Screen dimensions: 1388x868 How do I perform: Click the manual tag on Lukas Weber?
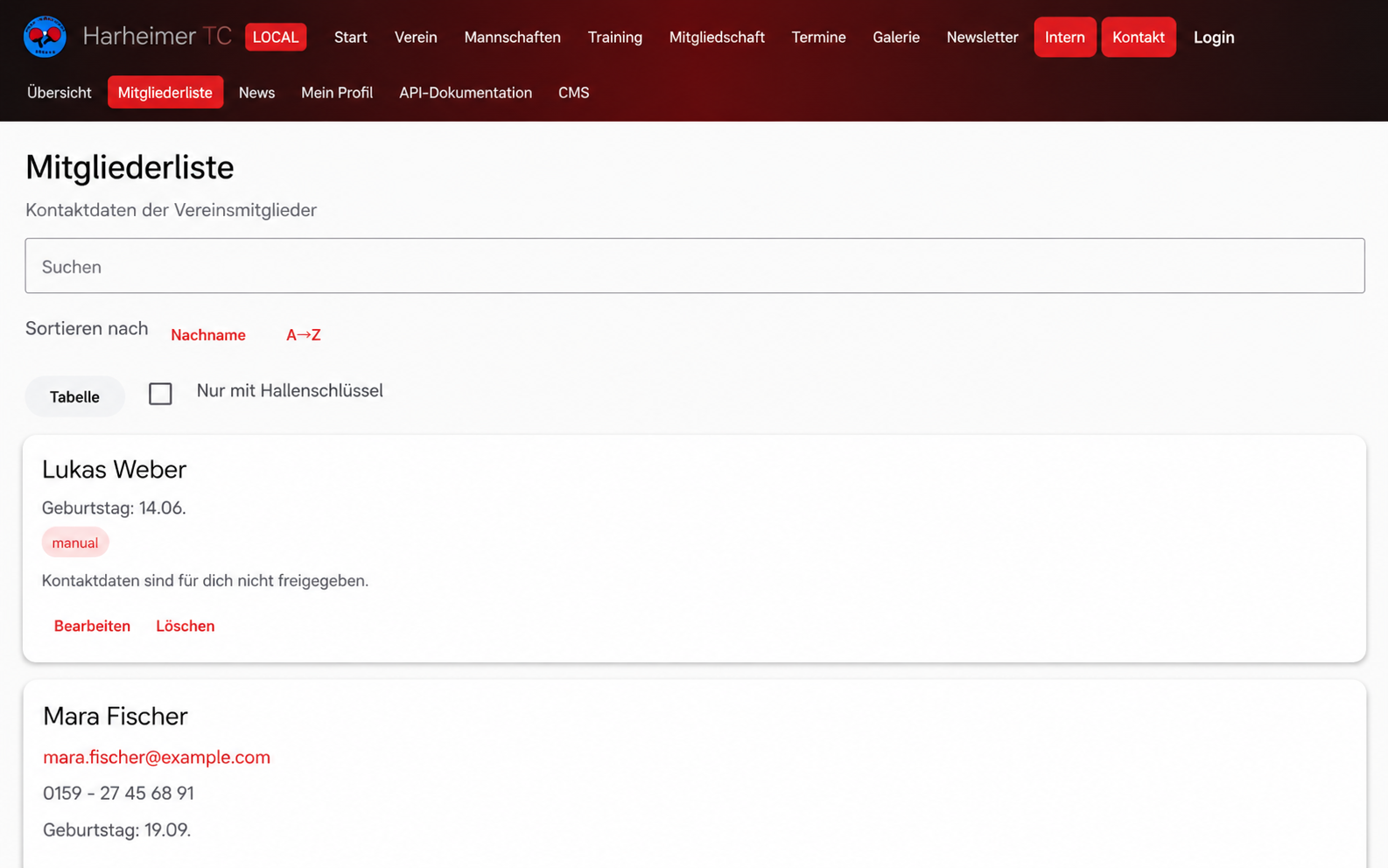pos(75,542)
